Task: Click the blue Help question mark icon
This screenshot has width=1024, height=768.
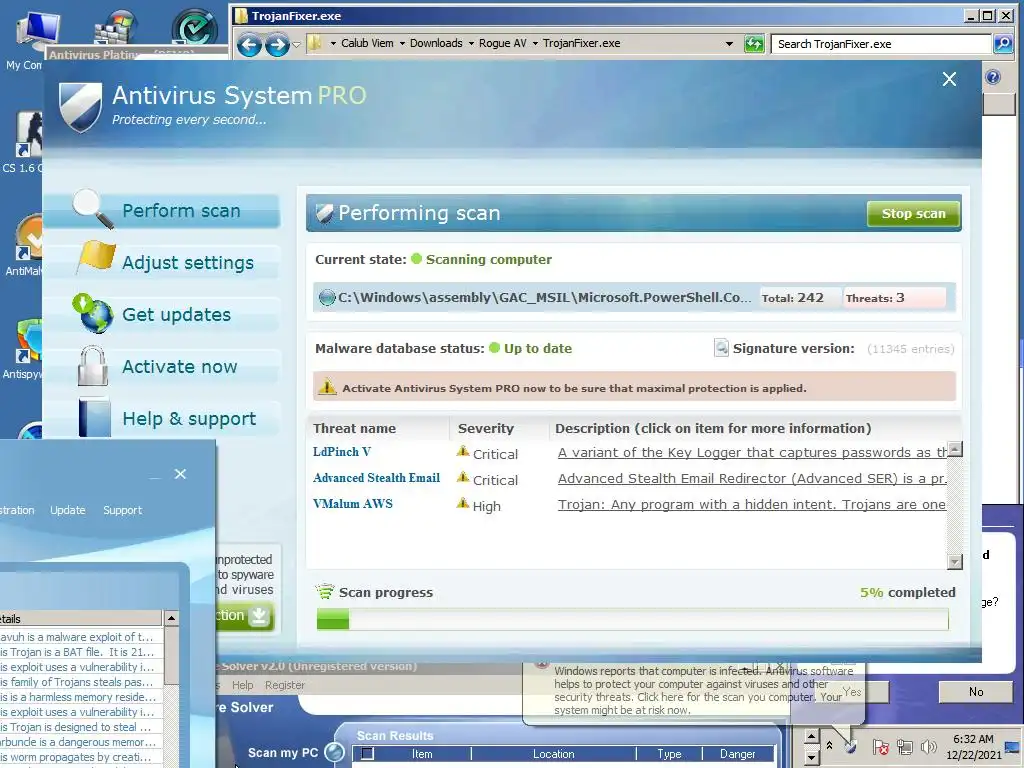Action: click(993, 78)
